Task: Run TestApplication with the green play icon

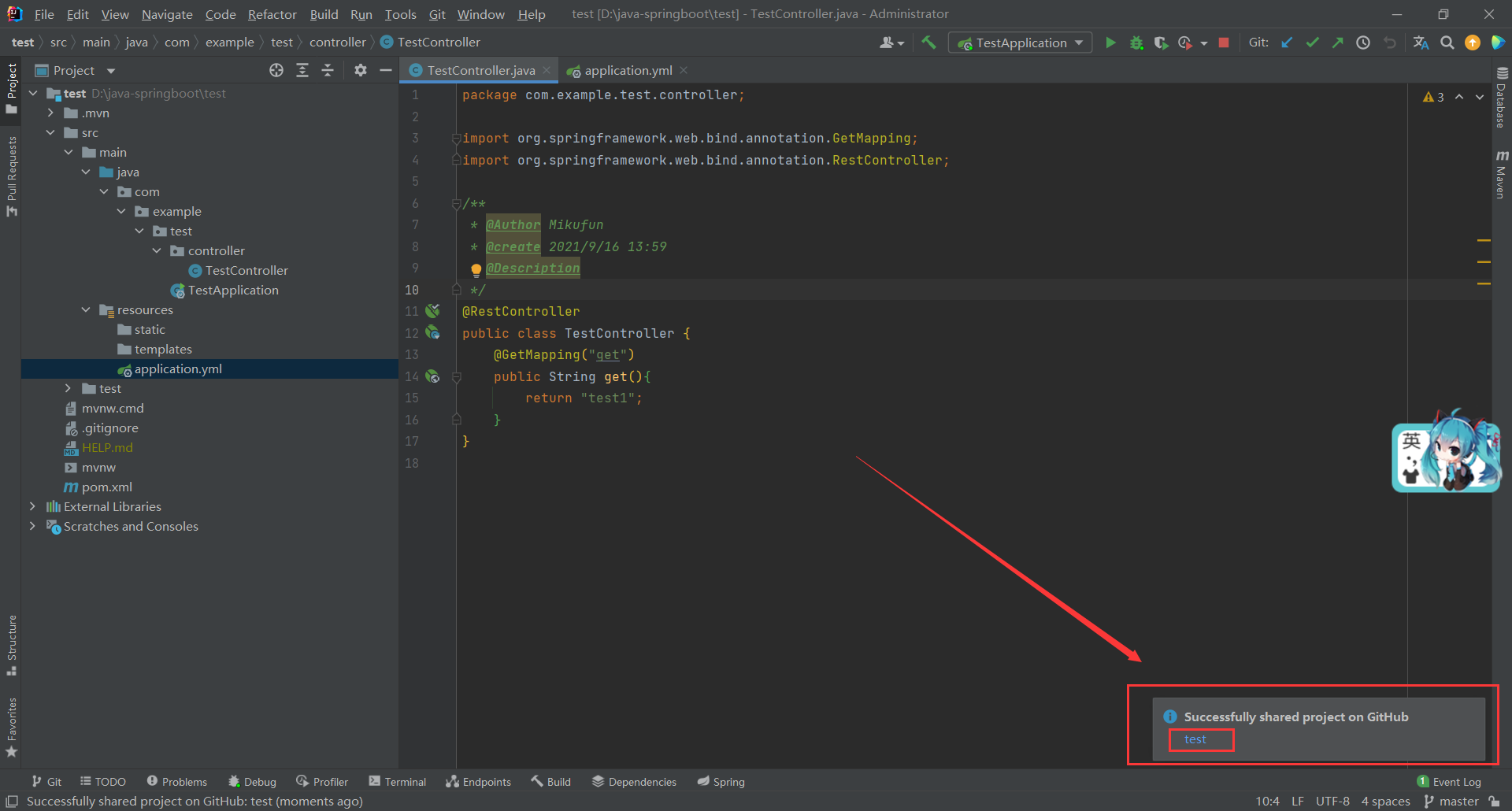Action: (x=1110, y=43)
